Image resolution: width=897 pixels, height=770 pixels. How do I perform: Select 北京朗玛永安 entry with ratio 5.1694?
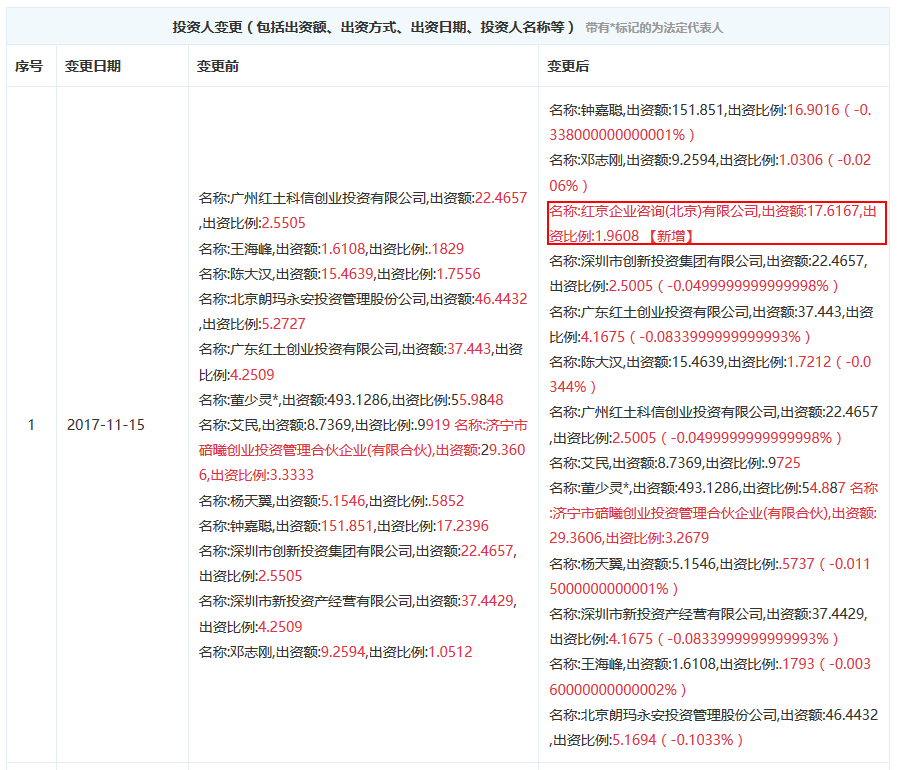(713, 727)
